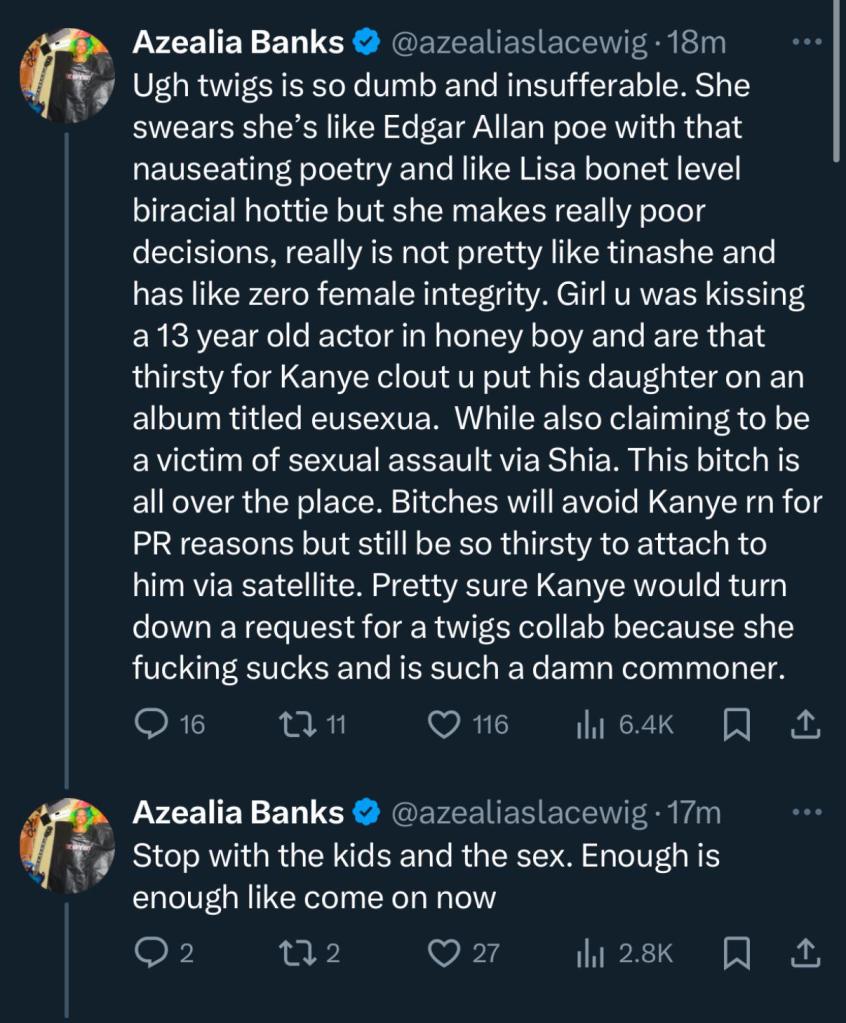The image size is (846, 1023).
Task: Bookmark the 'Stop with the kids' tweet
Action: point(736,954)
